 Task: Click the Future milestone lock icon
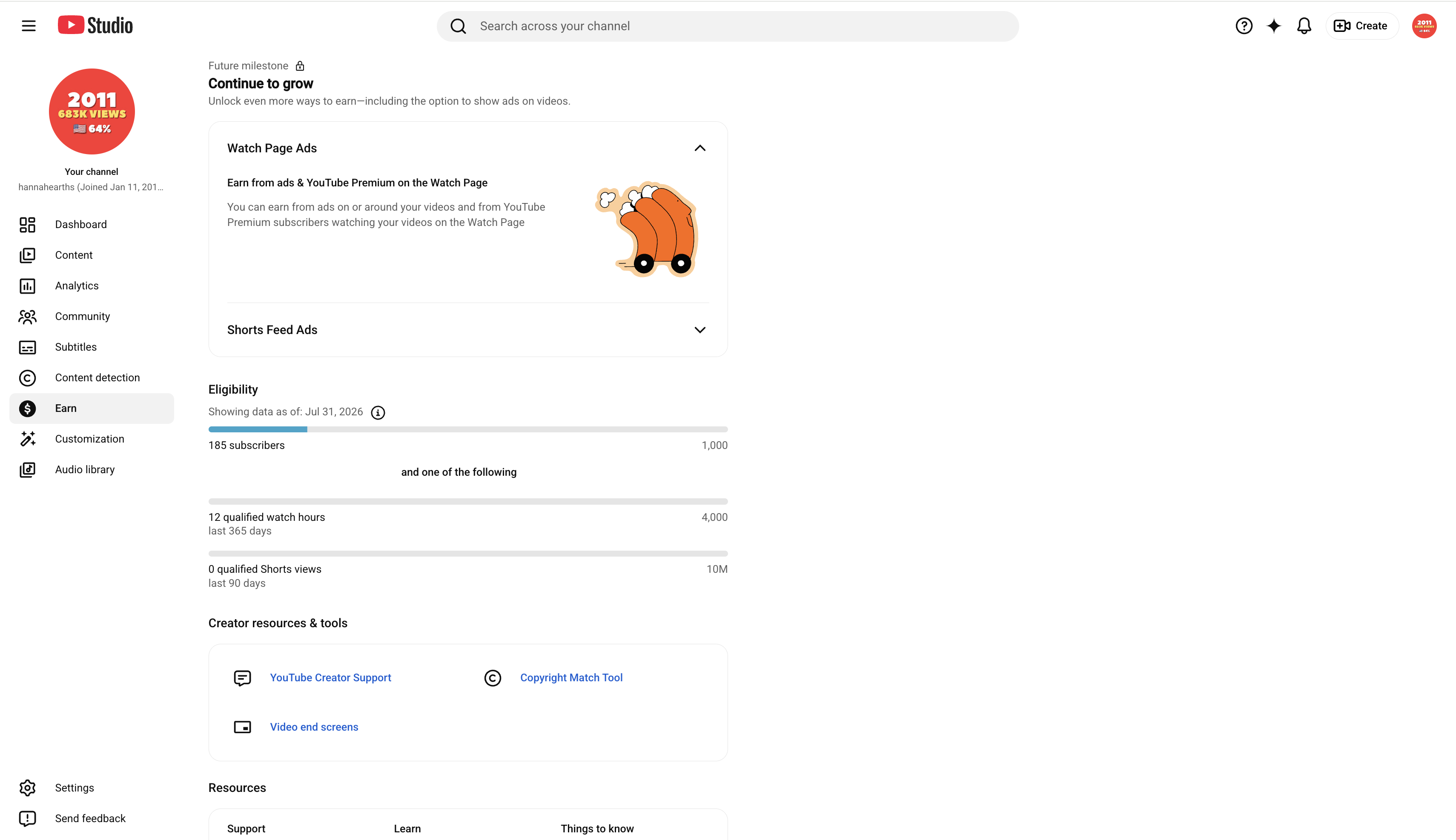click(300, 66)
